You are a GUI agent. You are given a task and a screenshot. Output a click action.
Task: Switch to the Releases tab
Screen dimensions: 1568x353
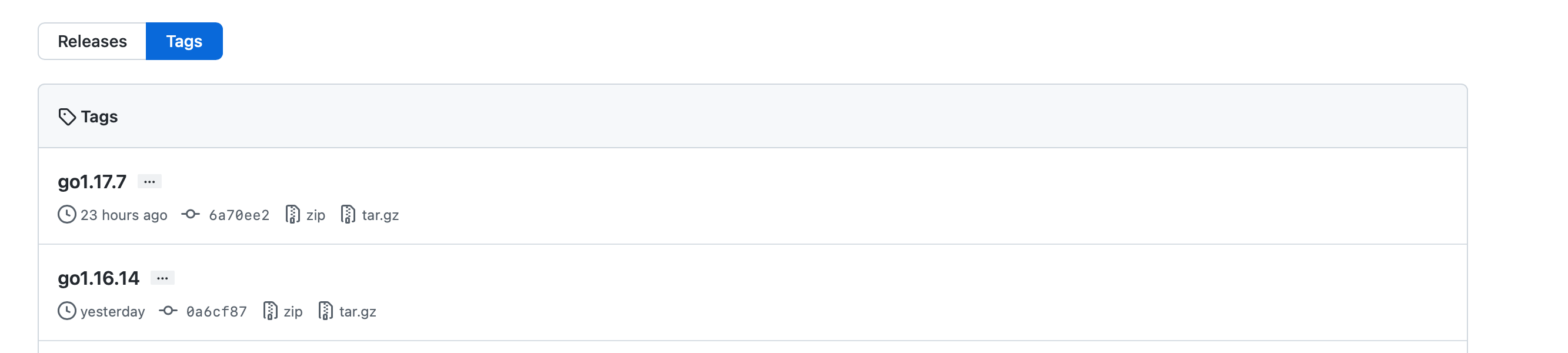(92, 41)
